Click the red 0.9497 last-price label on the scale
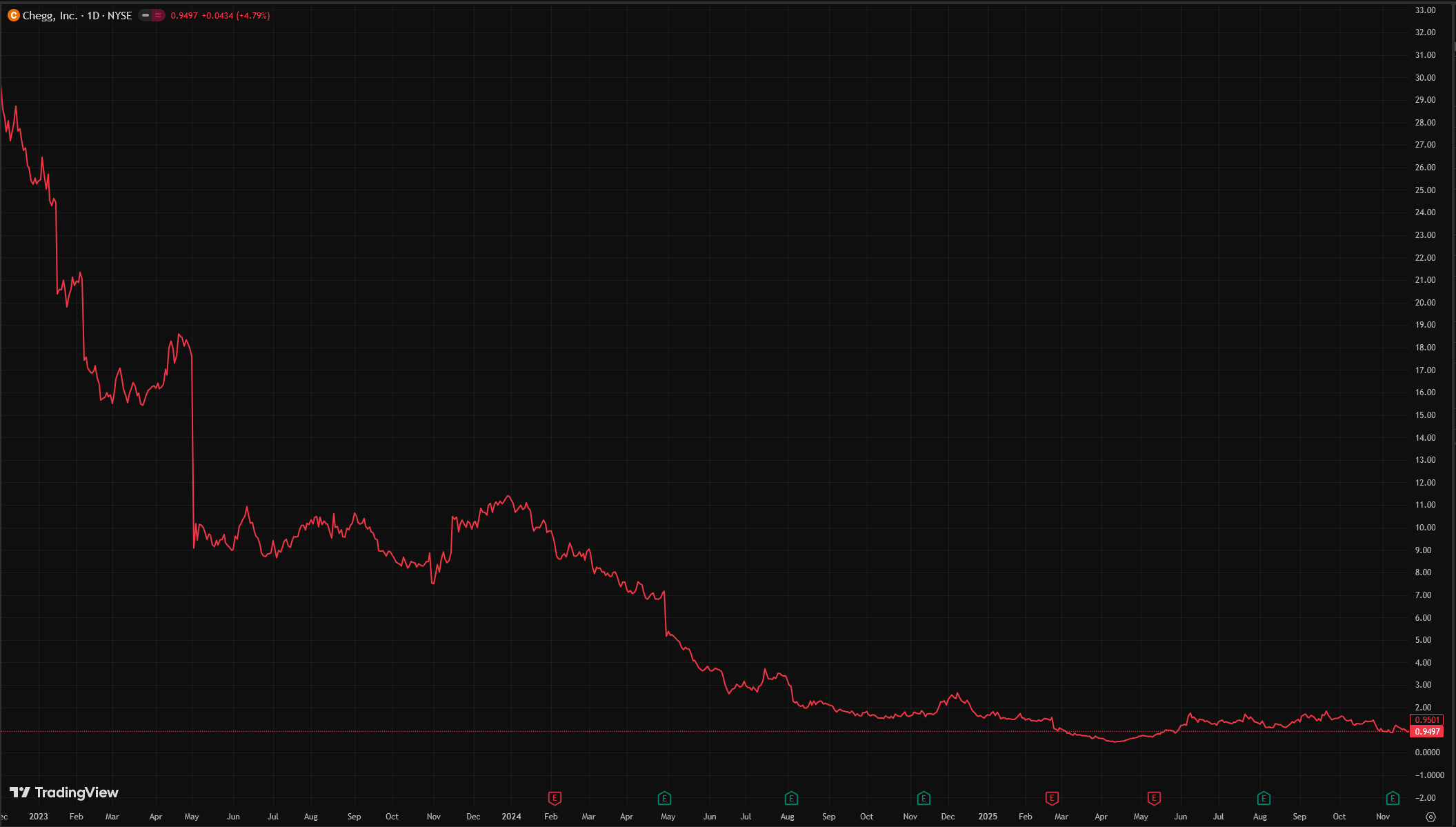Viewport: 1456px width, 827px height. [x=1426, y=731]
